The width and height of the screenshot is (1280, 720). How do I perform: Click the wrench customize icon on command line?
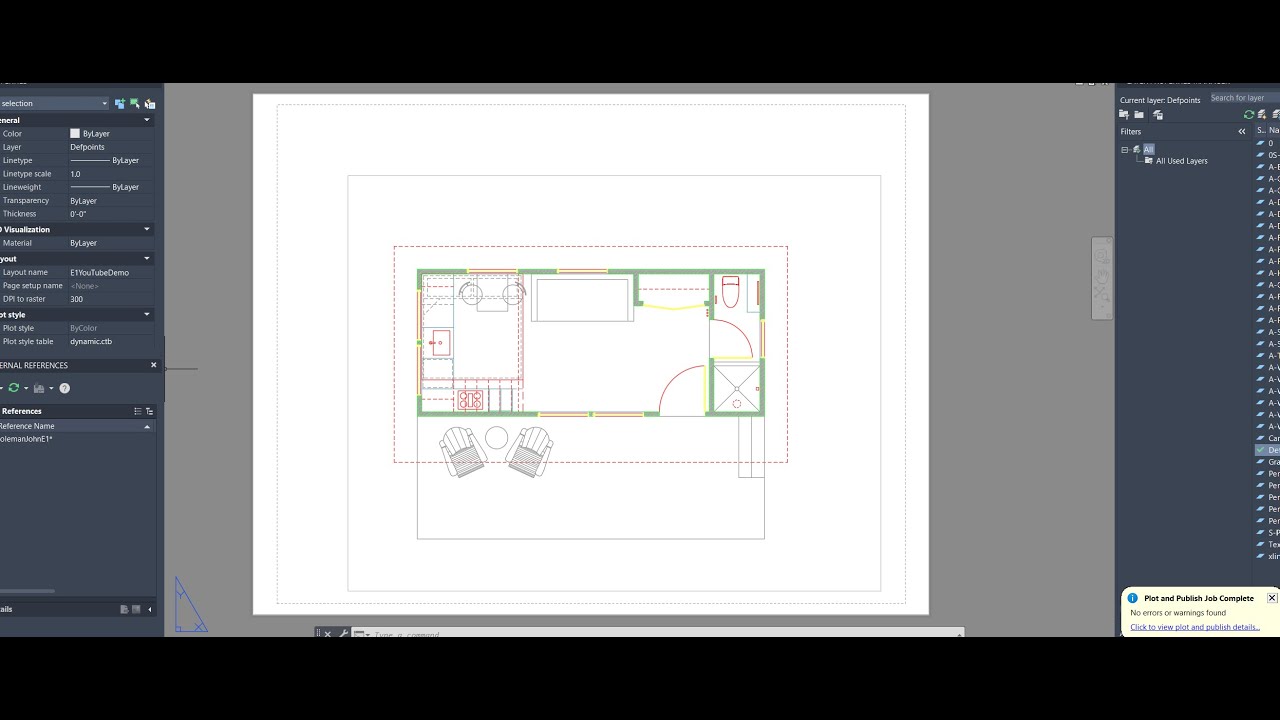tap(344, 633)
